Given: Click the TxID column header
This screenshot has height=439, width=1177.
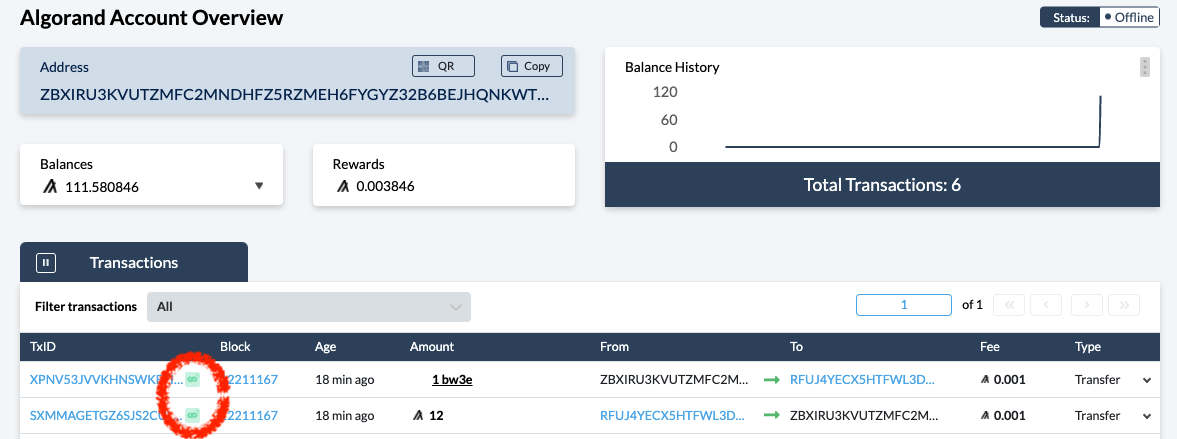Looking at the screenshot, I should (x=43, y=347).
